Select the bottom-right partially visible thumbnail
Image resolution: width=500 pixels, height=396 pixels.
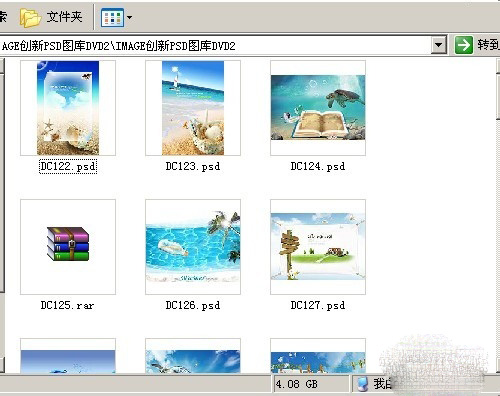tap(318, 356)
